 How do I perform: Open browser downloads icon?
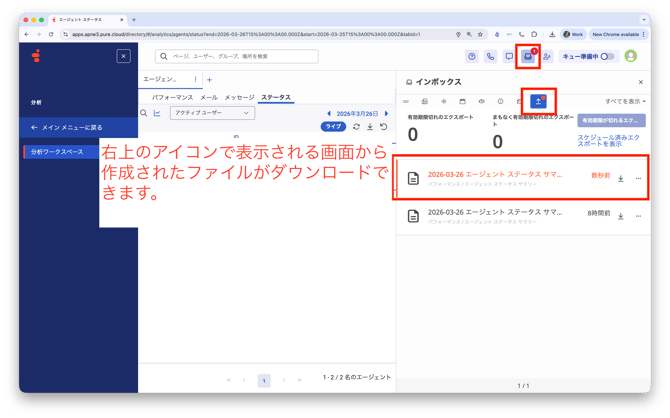pos(552,34)
